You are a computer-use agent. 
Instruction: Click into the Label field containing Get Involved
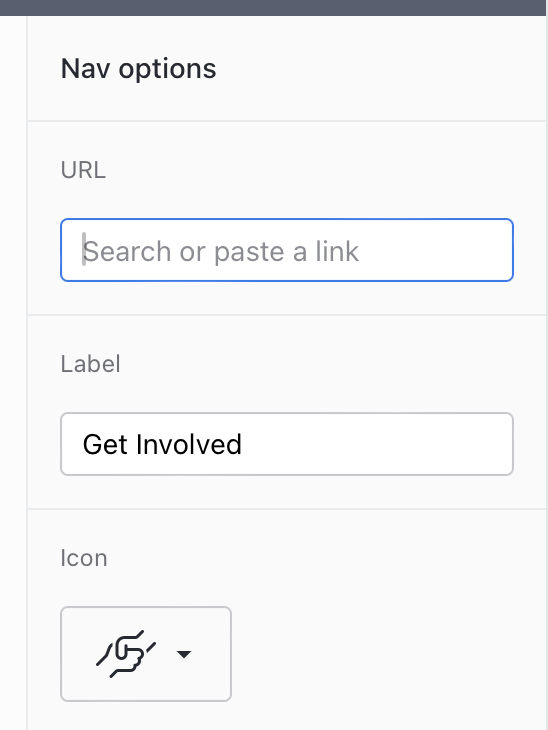point(287,444)
